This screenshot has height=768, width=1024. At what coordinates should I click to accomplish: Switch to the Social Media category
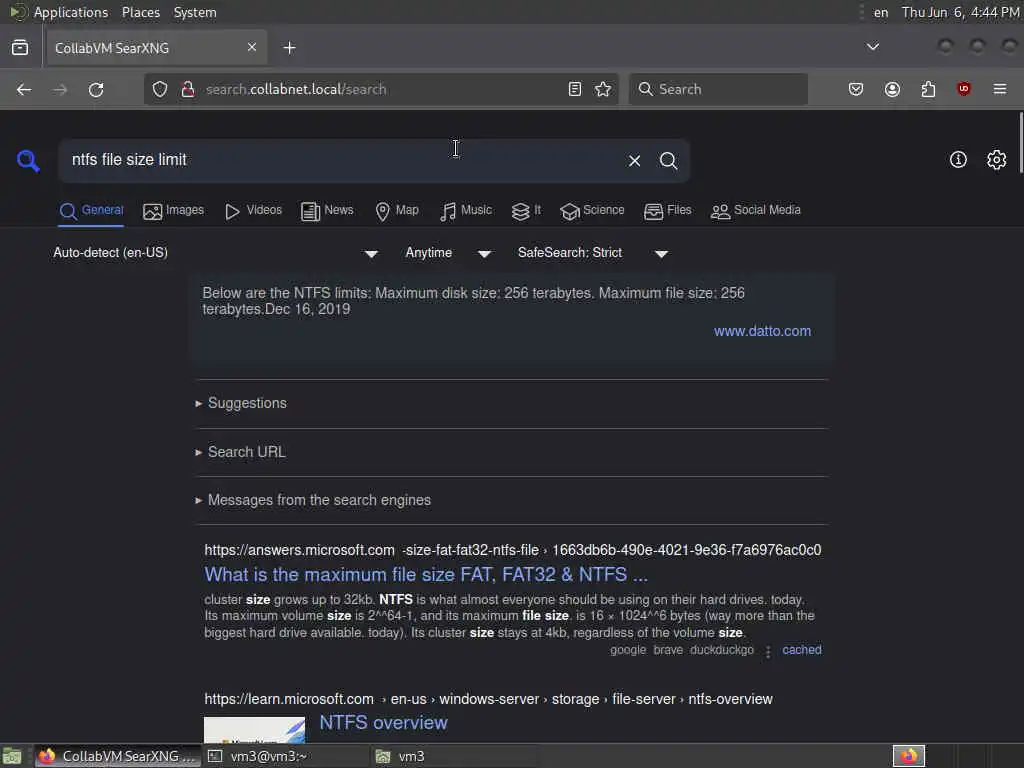[x=756, y=210]
